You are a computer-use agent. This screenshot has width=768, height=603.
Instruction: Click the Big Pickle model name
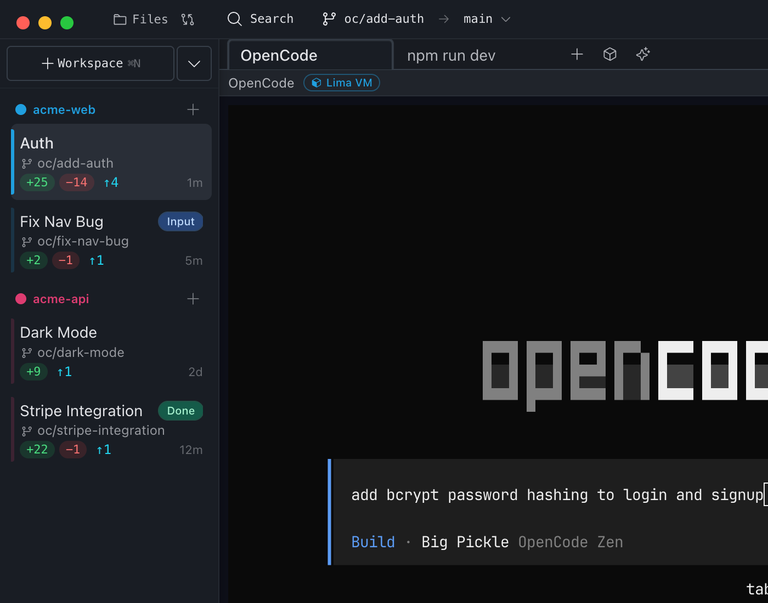click(465, 542)
